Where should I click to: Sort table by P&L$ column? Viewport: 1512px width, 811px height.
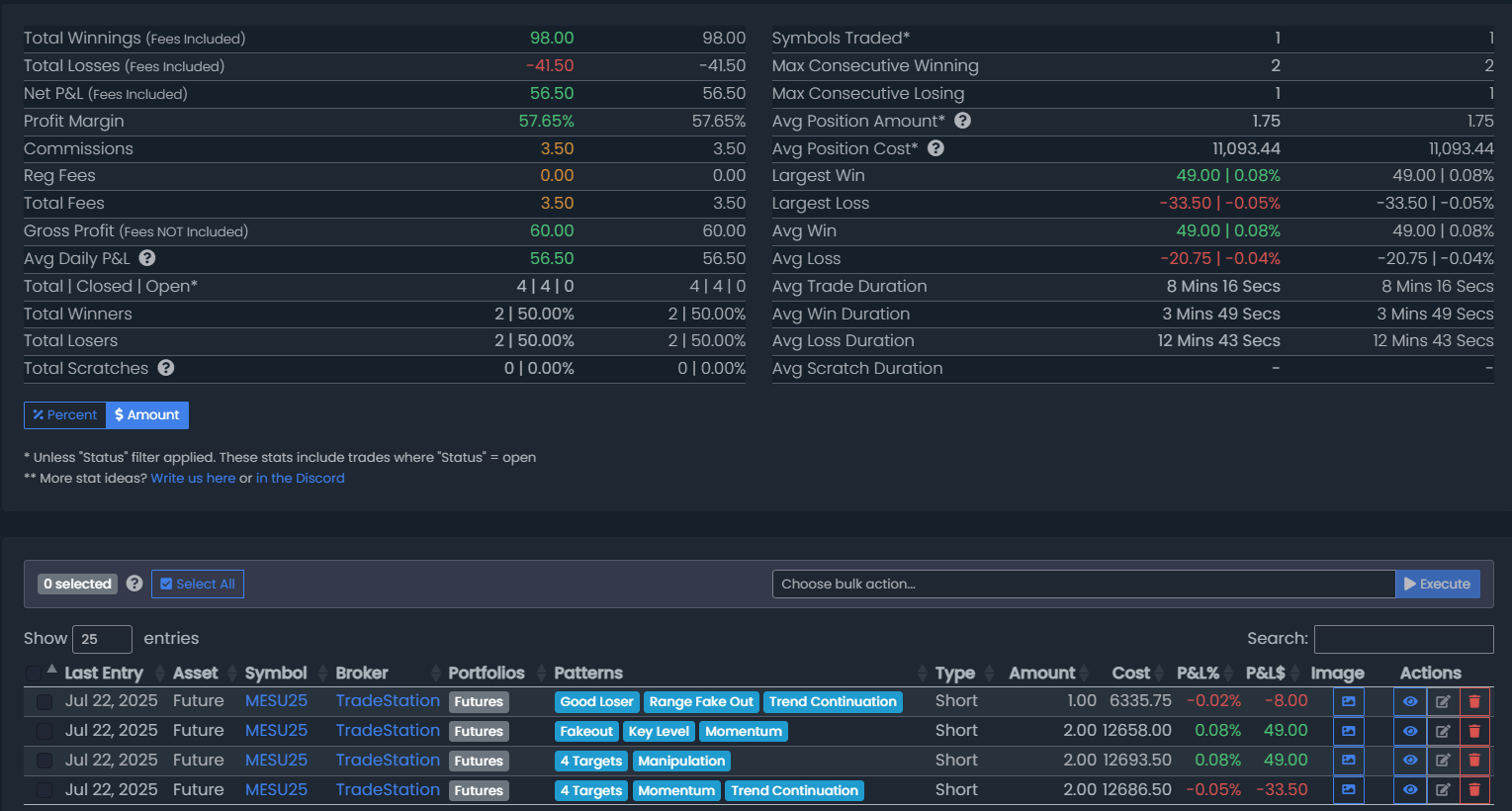click(1265, 673)
